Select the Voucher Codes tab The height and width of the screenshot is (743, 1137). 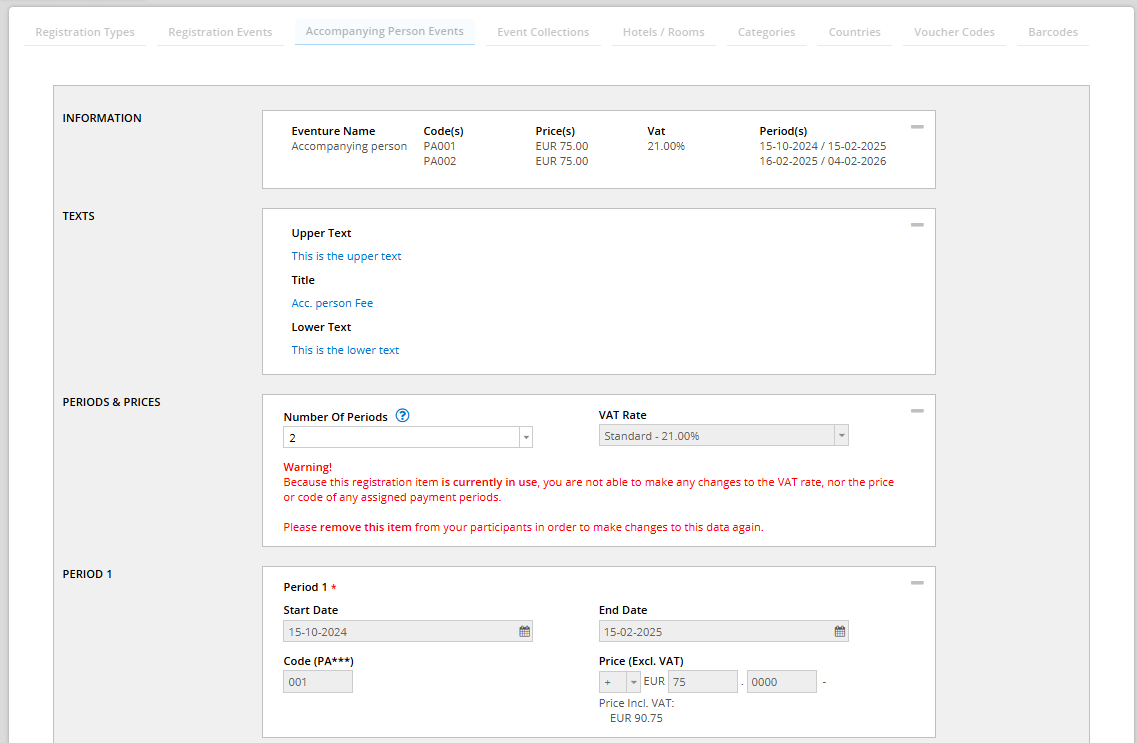954,32
